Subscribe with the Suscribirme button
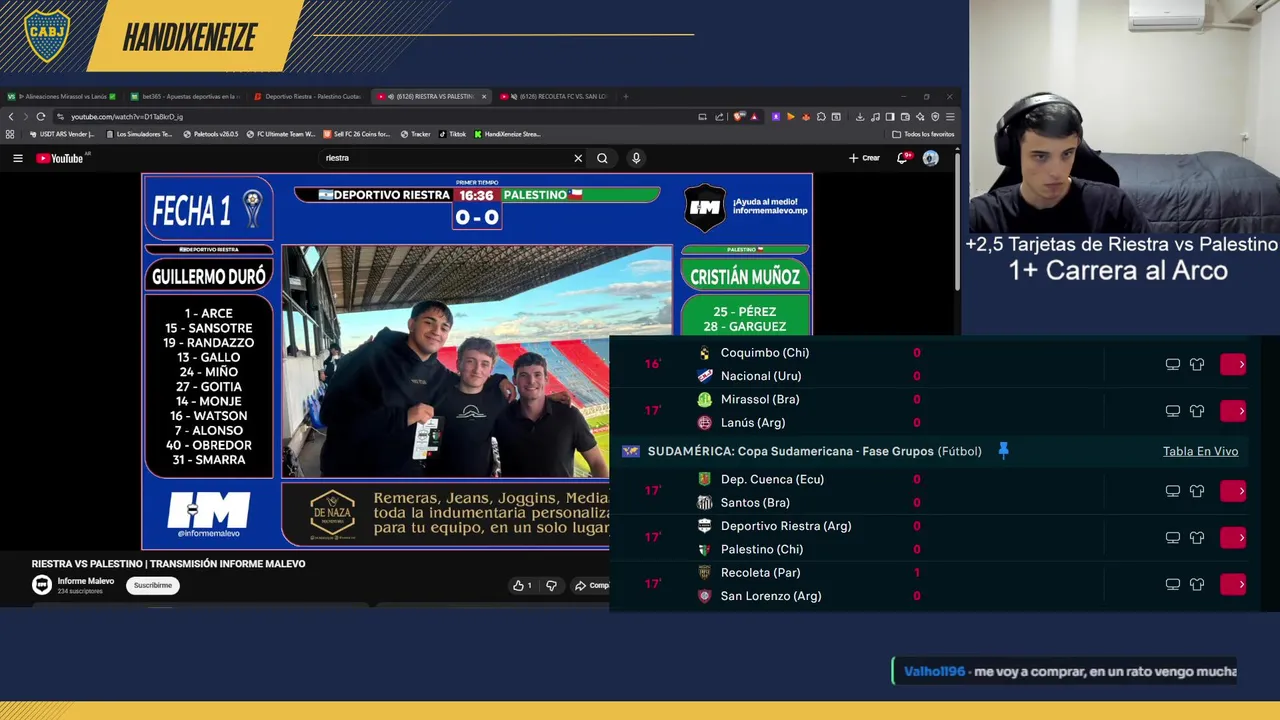This screenshot has width=1280, height=720. [153, 586]
